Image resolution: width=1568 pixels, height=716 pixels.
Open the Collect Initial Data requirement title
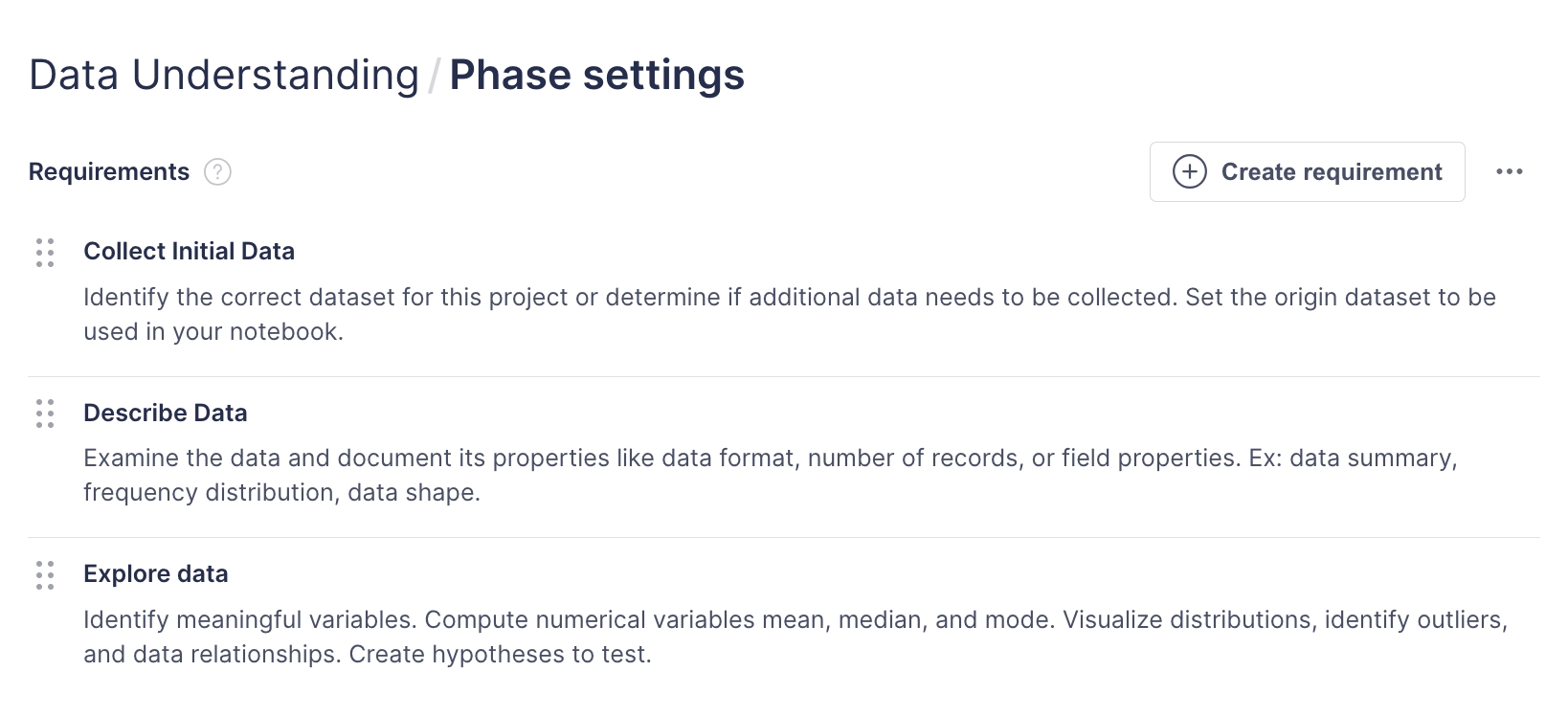coord(189,252)
